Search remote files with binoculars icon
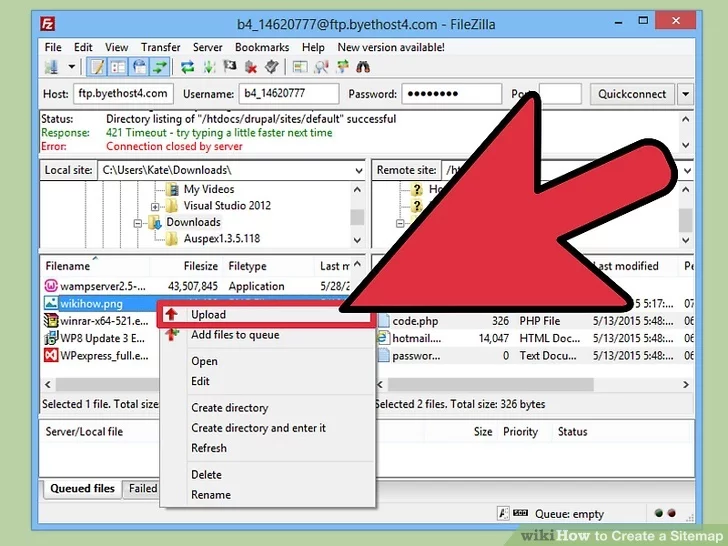Screen dimensions: 728x546 point(363,67)
